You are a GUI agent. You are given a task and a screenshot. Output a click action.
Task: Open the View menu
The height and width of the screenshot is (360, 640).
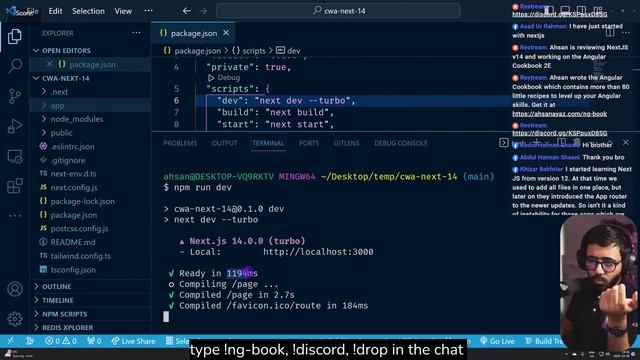[x=123, y=11]
